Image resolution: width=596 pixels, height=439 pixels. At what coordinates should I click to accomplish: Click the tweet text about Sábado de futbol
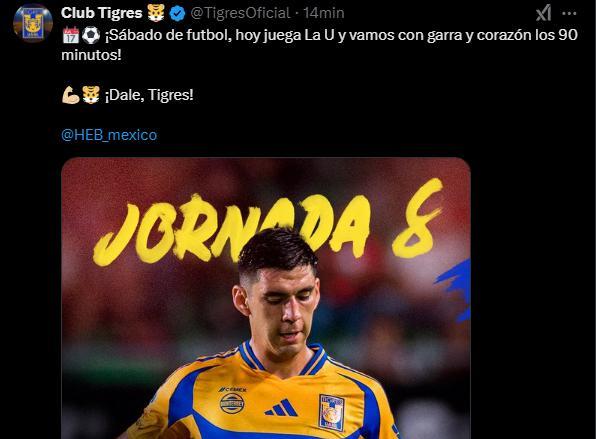(x=319, y=45)
